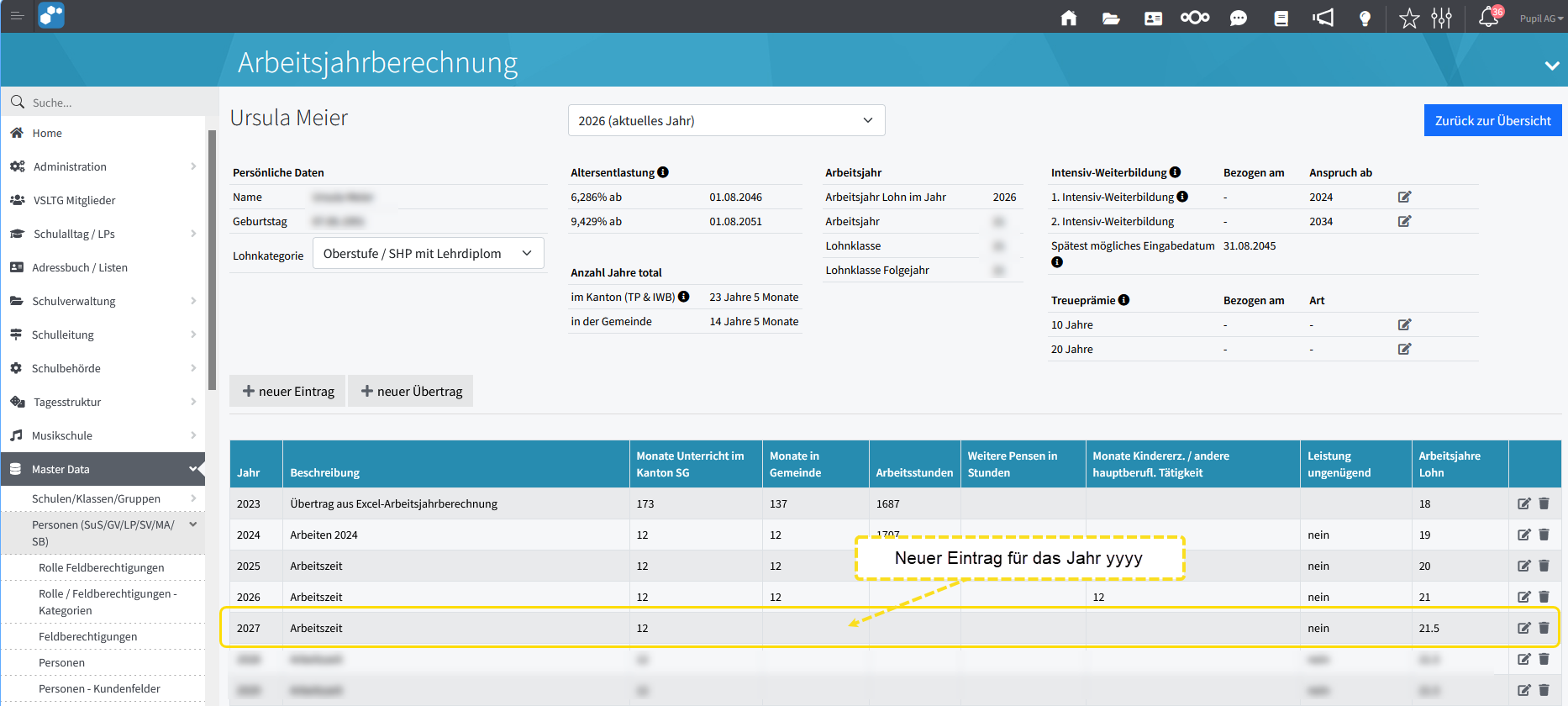
Task: Delete the 2024 Arbeiten 2024 row
Action: (x=1544, y=535)
